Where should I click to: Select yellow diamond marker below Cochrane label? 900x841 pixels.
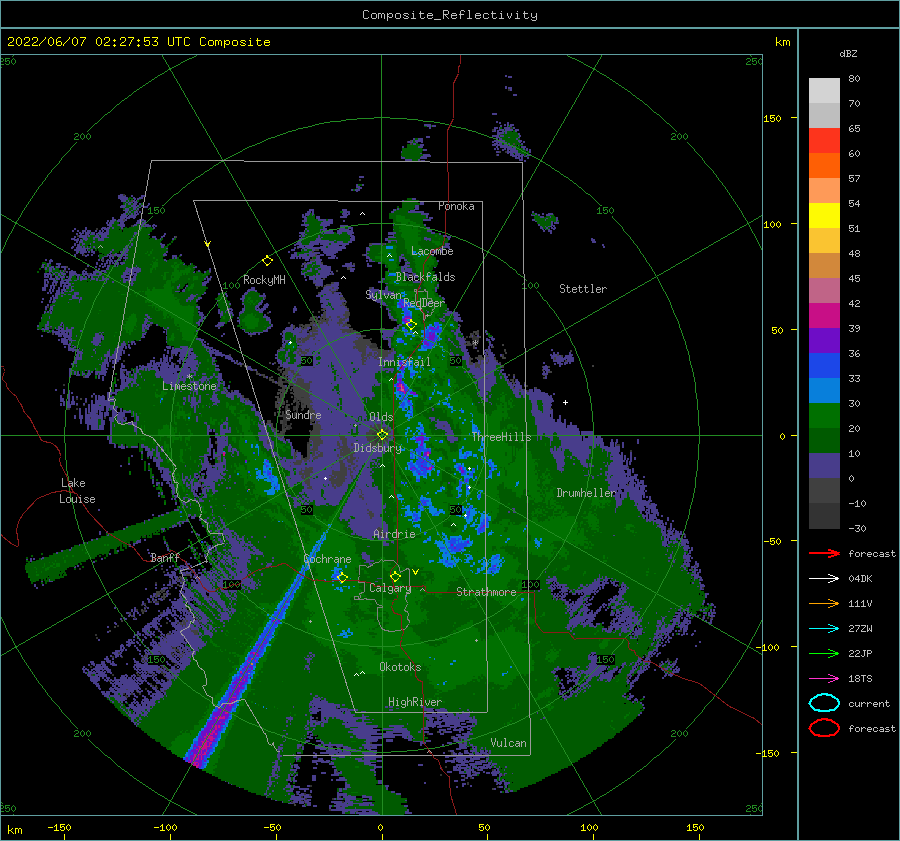[342, 577]
